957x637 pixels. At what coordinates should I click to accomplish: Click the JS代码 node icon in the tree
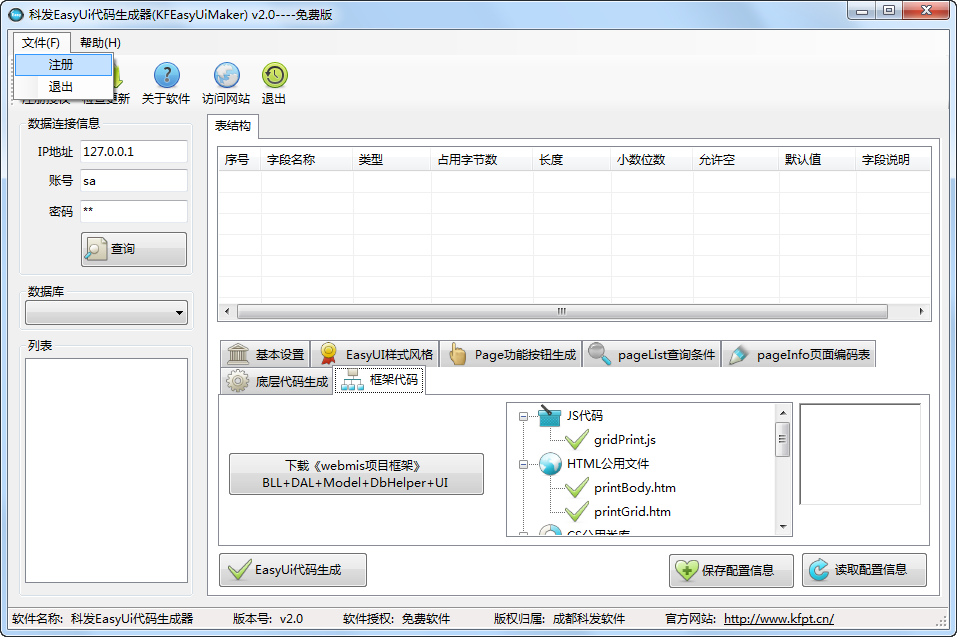point(548,416)
